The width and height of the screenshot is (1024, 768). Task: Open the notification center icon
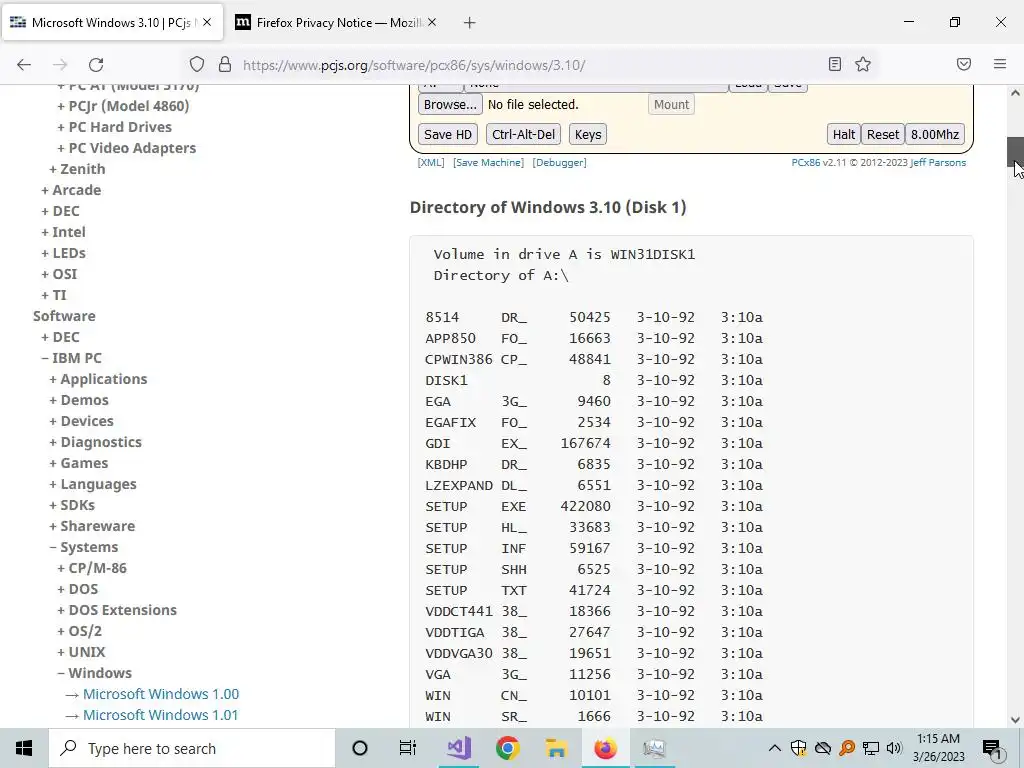[992, 748]
